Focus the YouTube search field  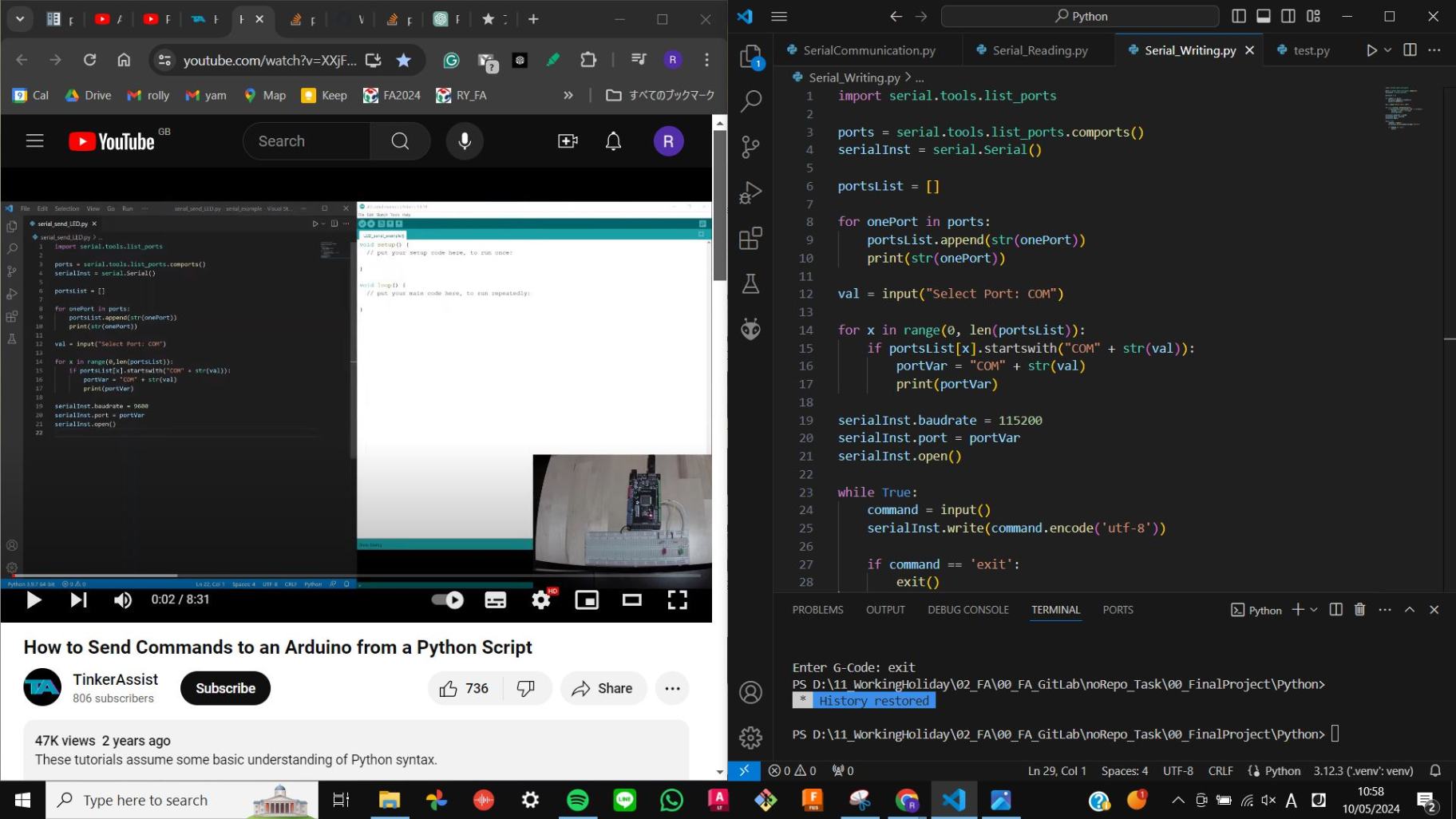[x=307, y=141]
